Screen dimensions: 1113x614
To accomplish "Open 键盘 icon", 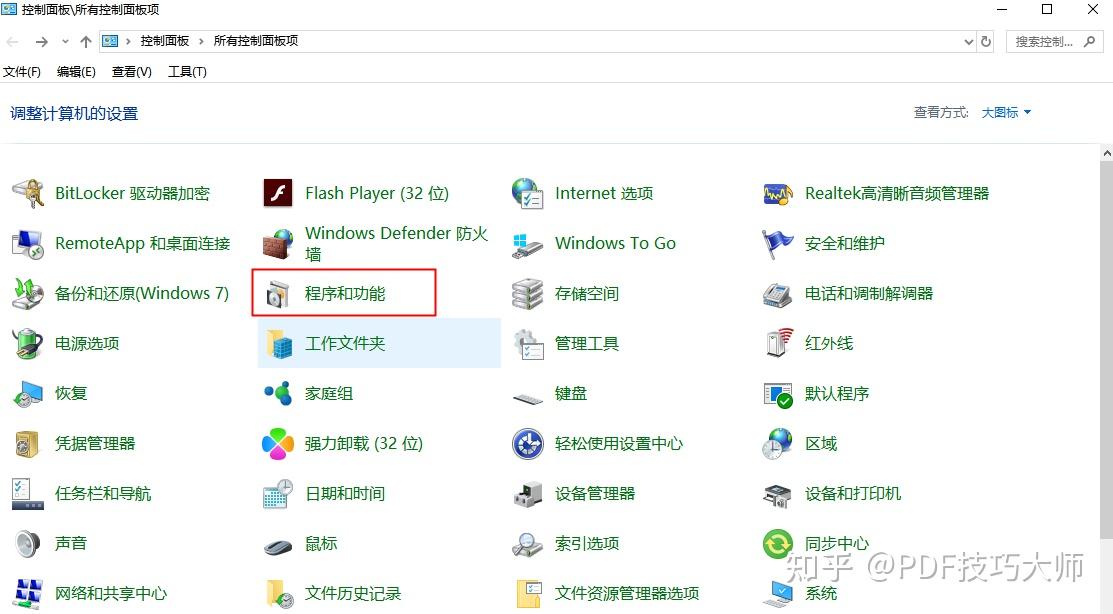I will (527, 398).
